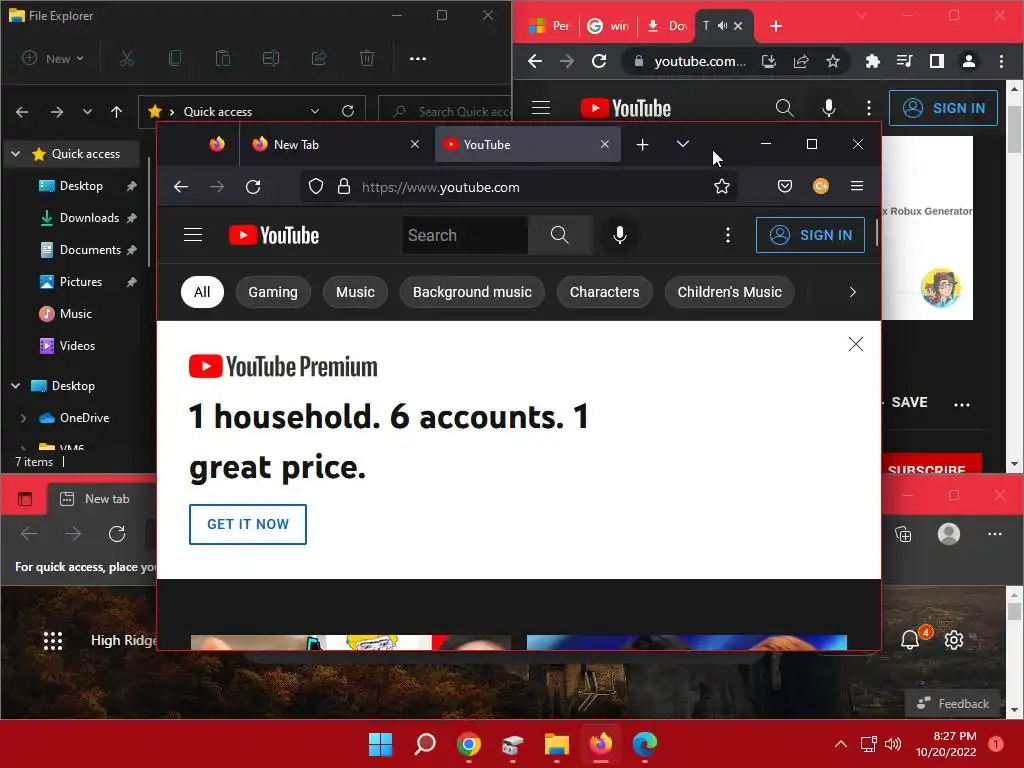Viewport: 1024px width, 768px height.
Task: Click Firefox back arrow button
Action: point(181,187)
